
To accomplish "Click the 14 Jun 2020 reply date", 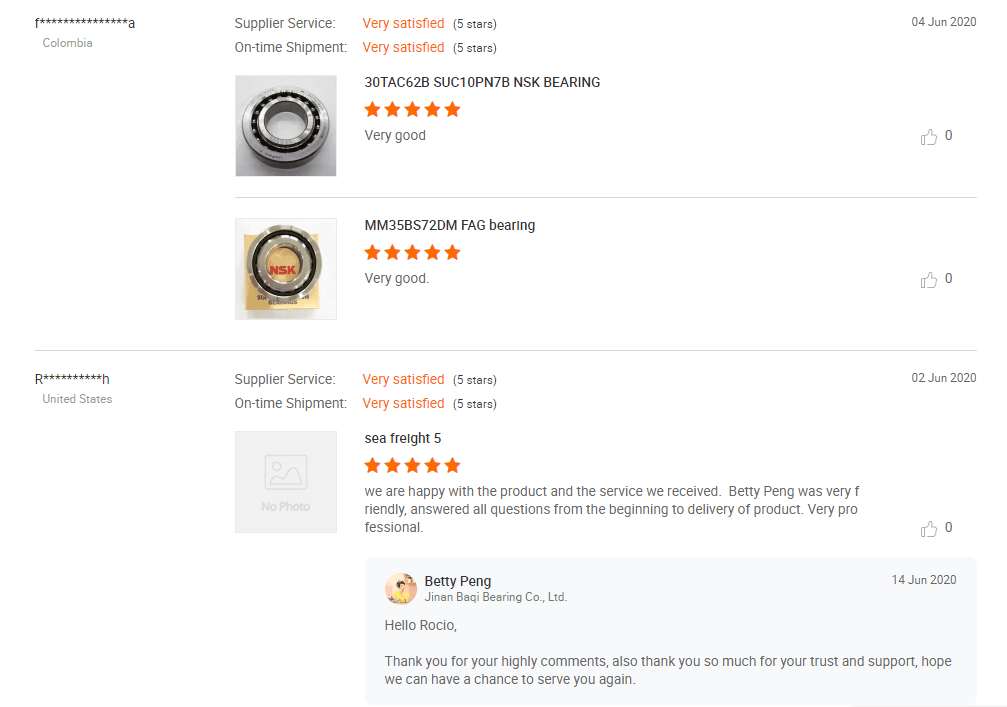I will click(x=924, y=580).
